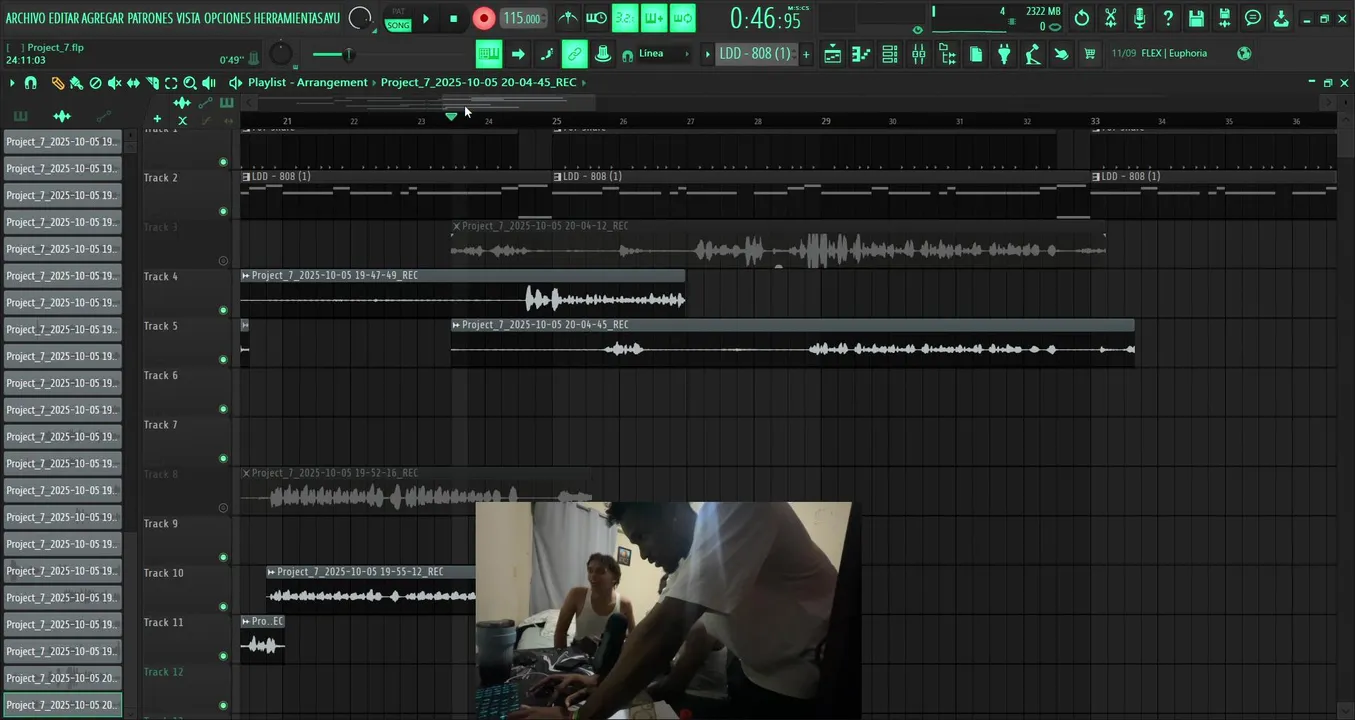The height and width of the screenshot is (720, 1355).
Task: Add a new pattern with plus button
Action: point(806,54)
